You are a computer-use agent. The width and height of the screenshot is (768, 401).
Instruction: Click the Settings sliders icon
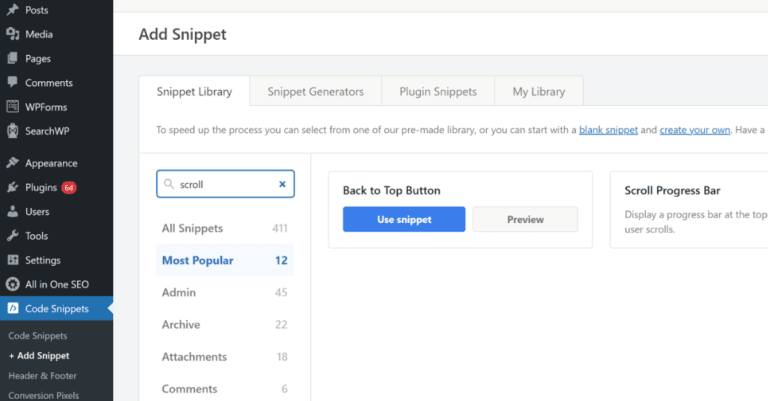[13, 260]
